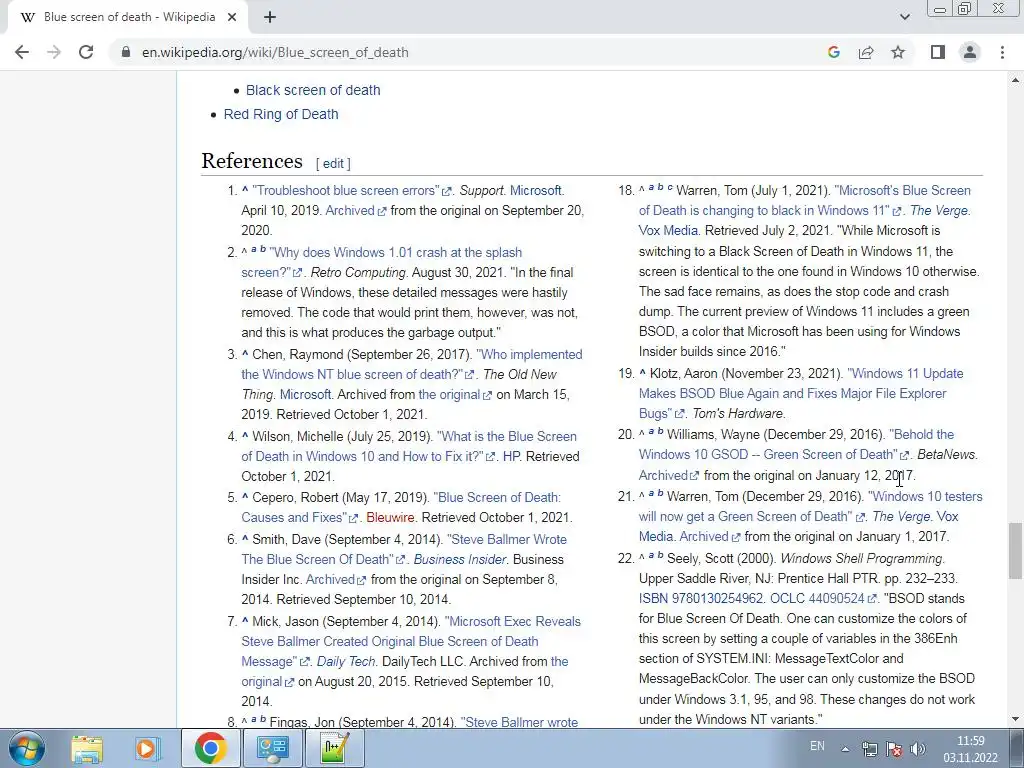Open a new browser tab
1024x768 pixels.
point(270,18)
